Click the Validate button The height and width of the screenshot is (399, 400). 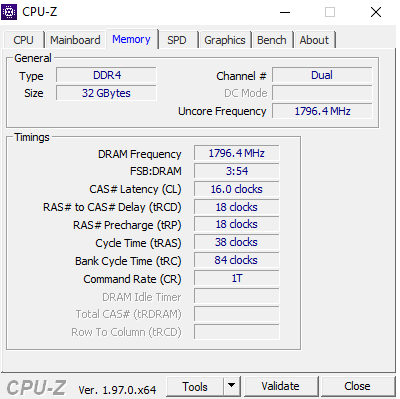pos(280,386)
